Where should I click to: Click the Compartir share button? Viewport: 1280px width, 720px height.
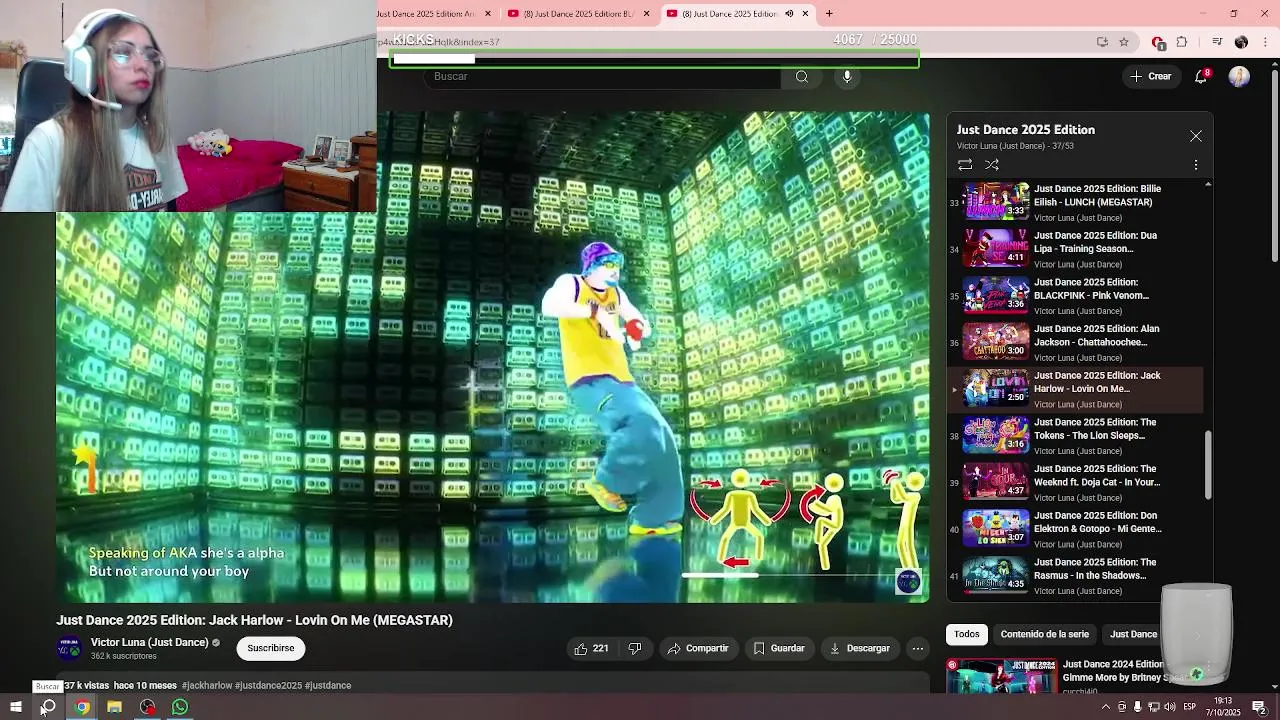point(698,648)
